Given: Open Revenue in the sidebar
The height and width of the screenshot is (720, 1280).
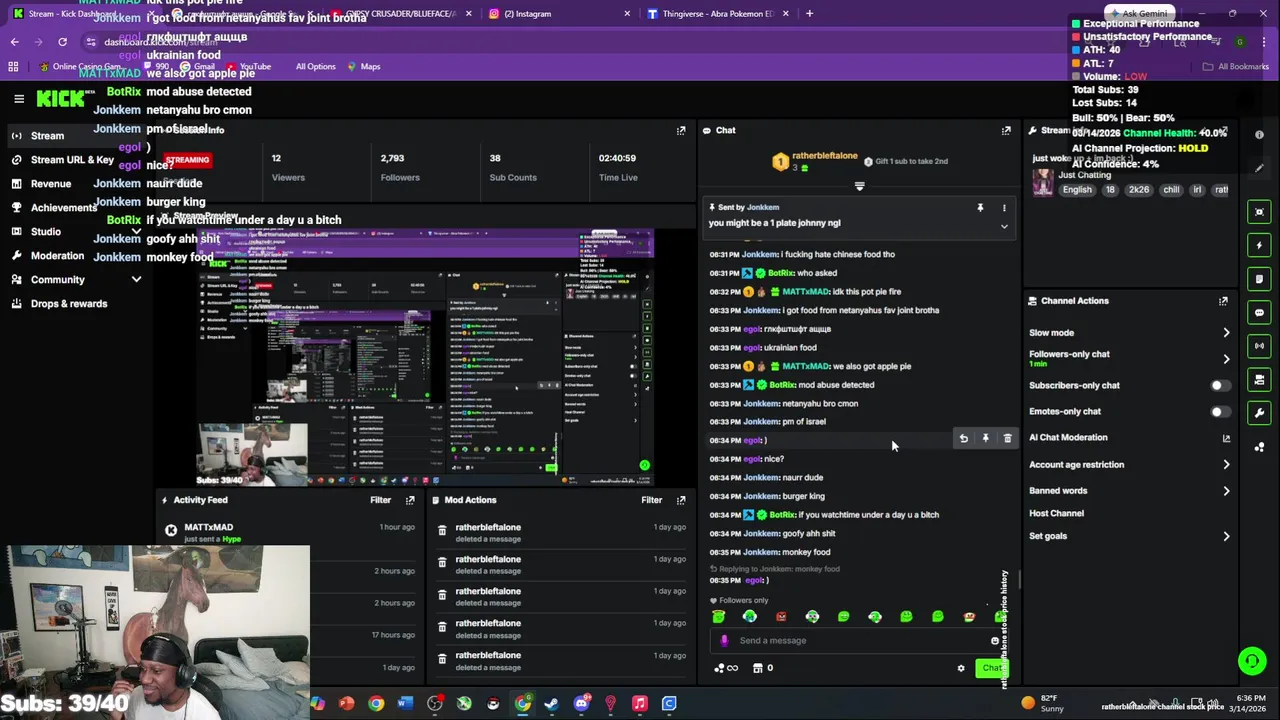Looking at the screenshot, I should (51, 184).
